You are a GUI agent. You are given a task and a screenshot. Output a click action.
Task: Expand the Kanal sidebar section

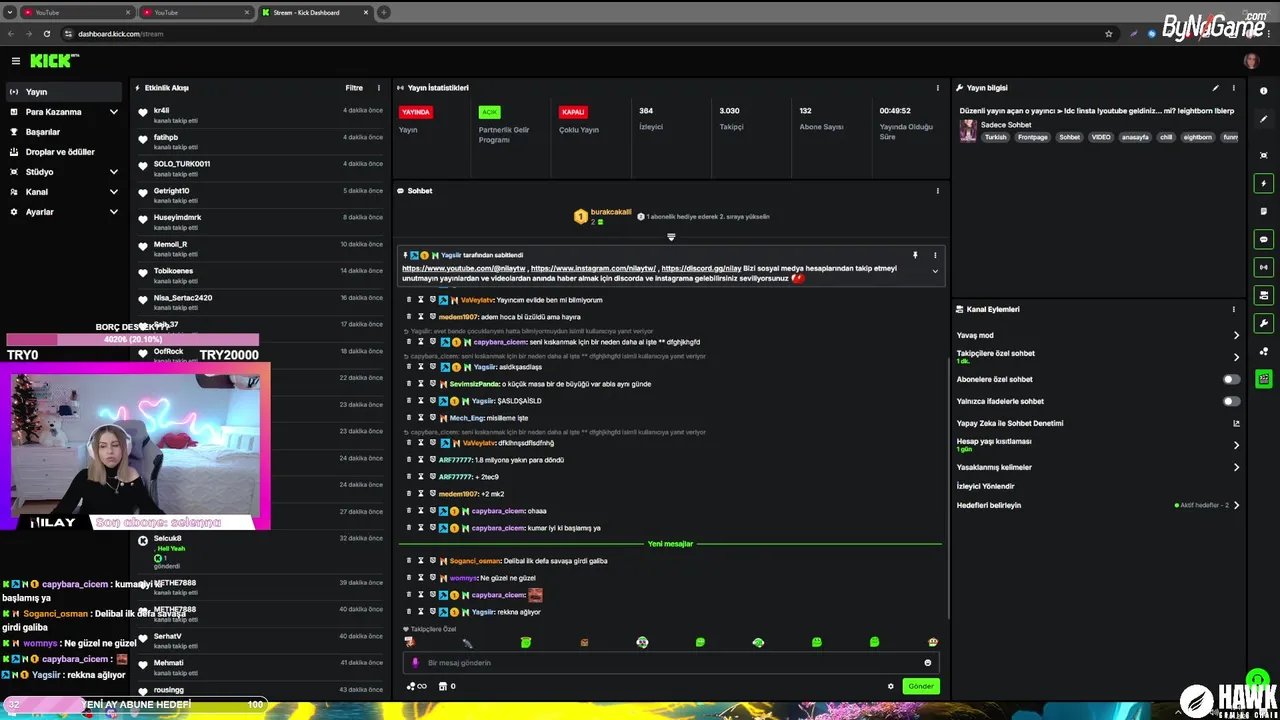coord(64,192)
